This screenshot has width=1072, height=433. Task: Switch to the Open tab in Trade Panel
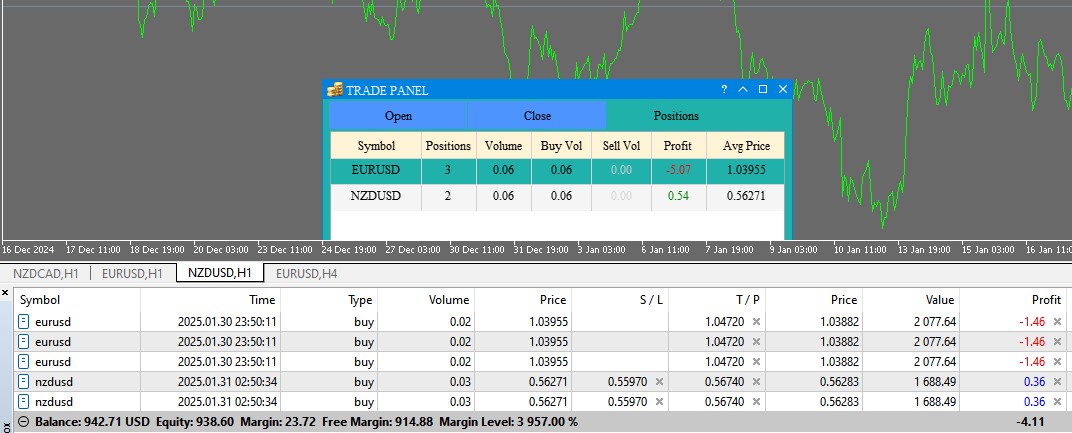click(x=398, y=116)
